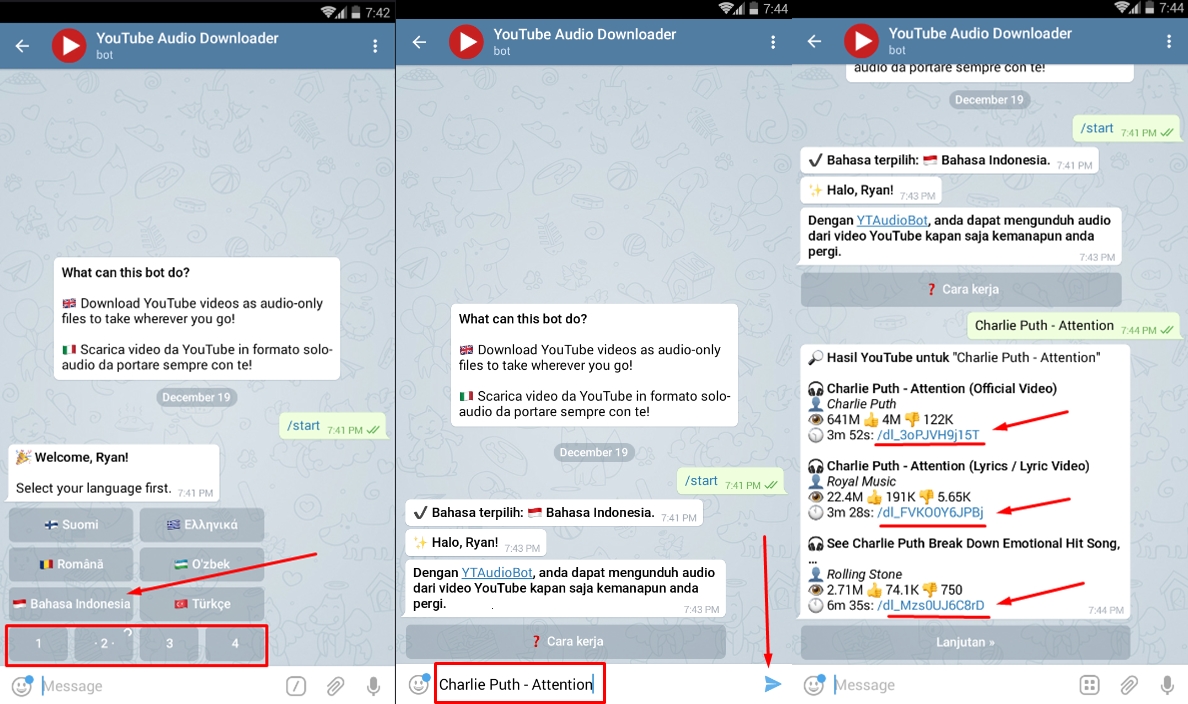Tap Halo, Ryan! bubble in middle screen
This screenshot has height=704, width=1188.
tap(476, 543)
